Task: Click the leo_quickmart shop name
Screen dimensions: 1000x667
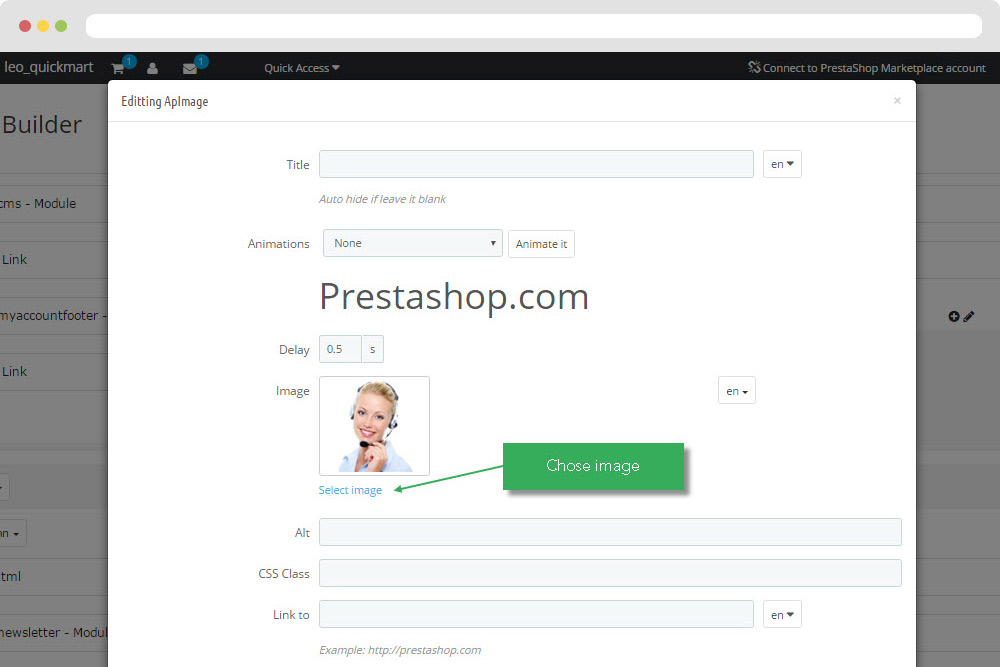Action: click(x=48, y=67)
